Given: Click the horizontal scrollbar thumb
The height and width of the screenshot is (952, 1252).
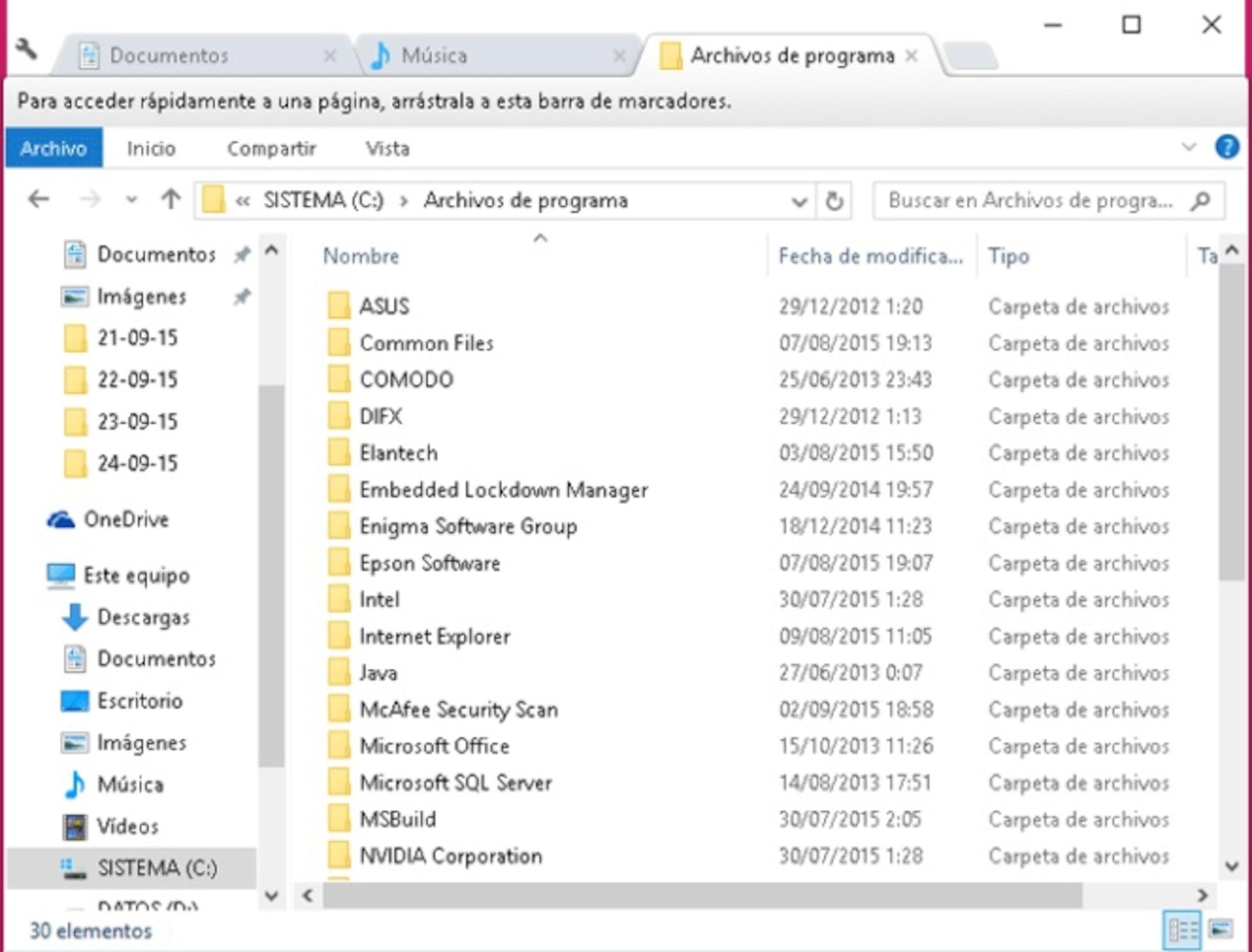Looking at the screenshot, I should tap(701, 895).
